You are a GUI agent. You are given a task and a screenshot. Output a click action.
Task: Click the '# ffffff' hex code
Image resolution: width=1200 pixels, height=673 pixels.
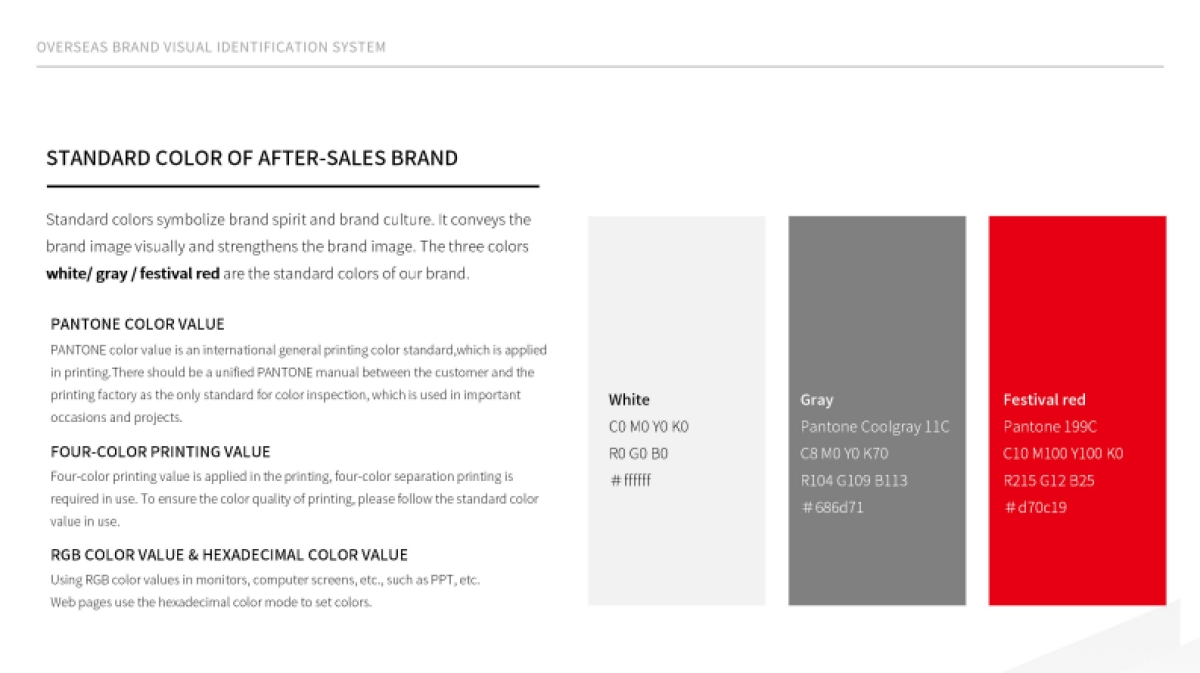(x=630, y=480)
